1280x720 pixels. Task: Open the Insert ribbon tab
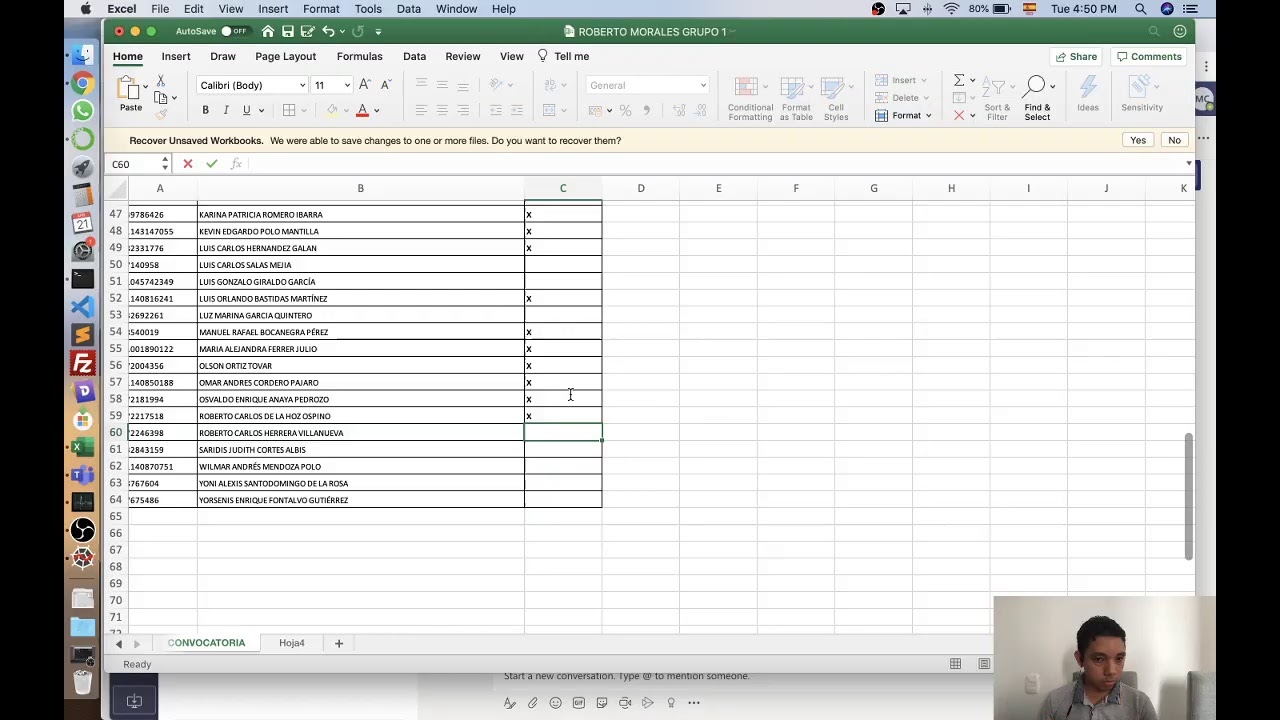click(x=176, y=56)
